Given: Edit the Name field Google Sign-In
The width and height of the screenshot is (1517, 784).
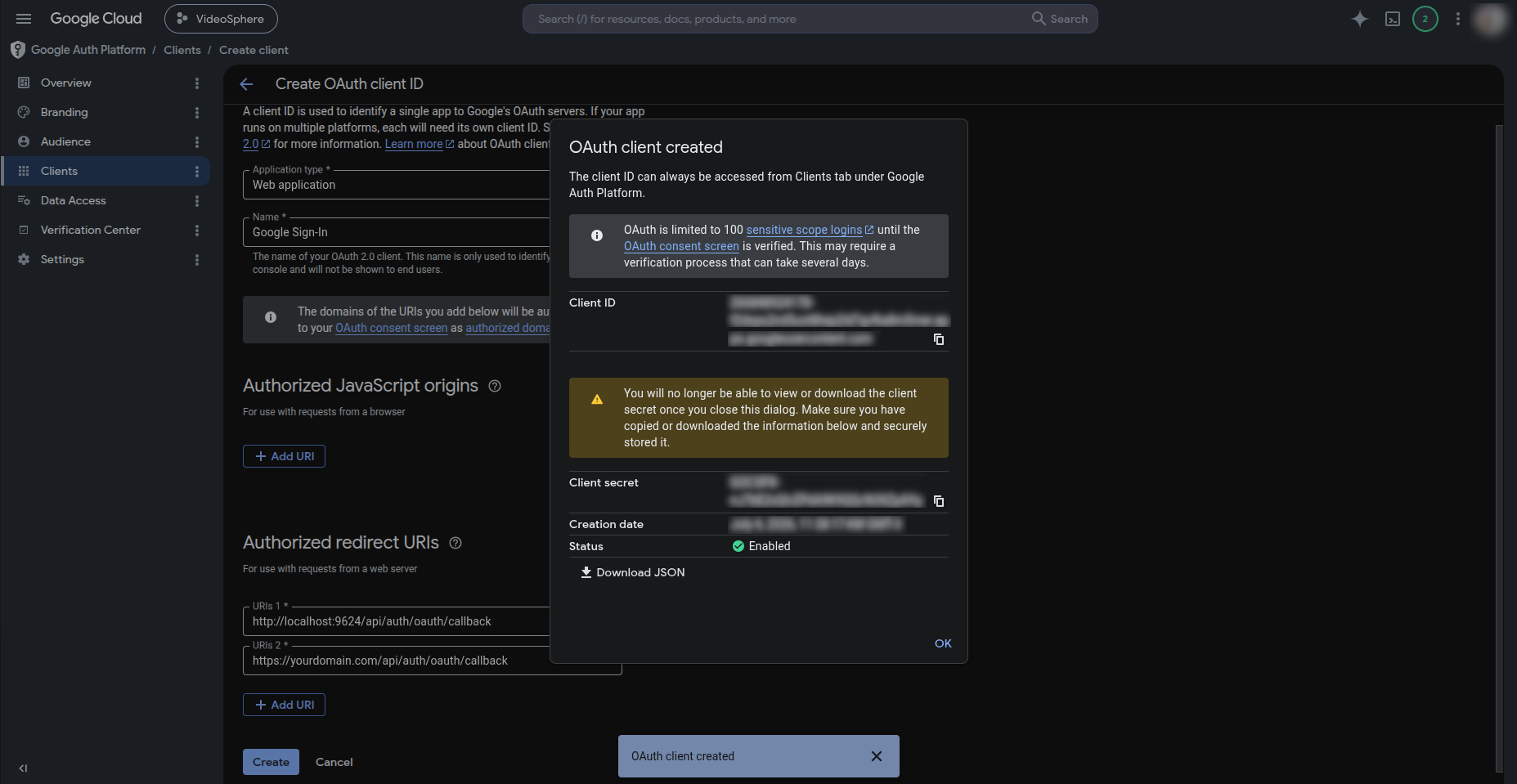Looking at the screenshot, I should (x=397, y=232).
